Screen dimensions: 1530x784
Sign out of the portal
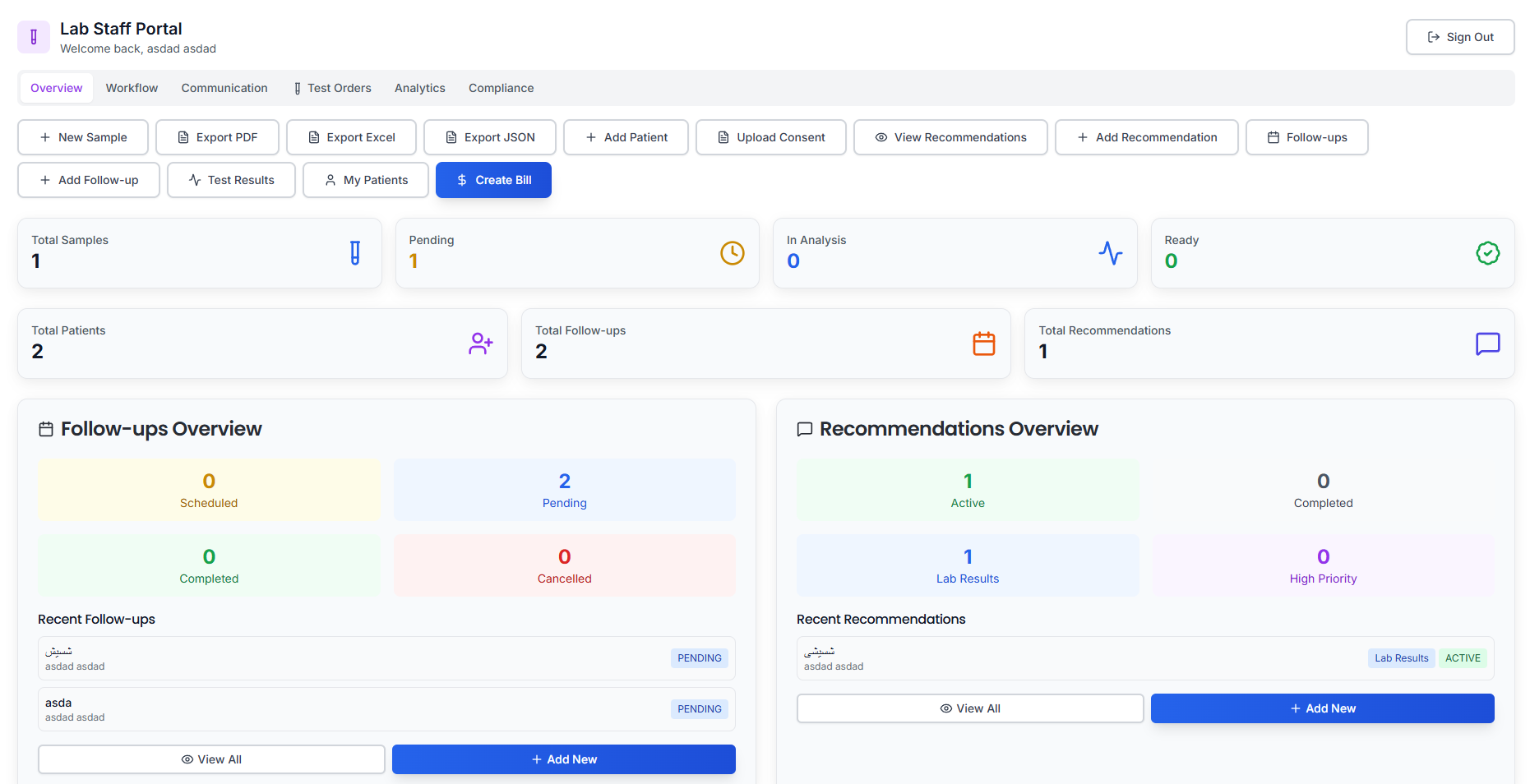1459,37
